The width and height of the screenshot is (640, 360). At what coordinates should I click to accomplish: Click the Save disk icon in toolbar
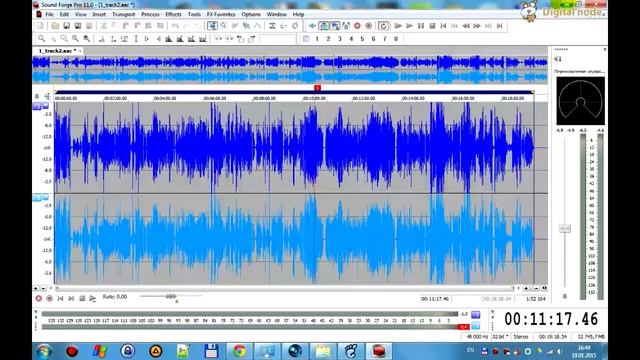click(66, 26)
